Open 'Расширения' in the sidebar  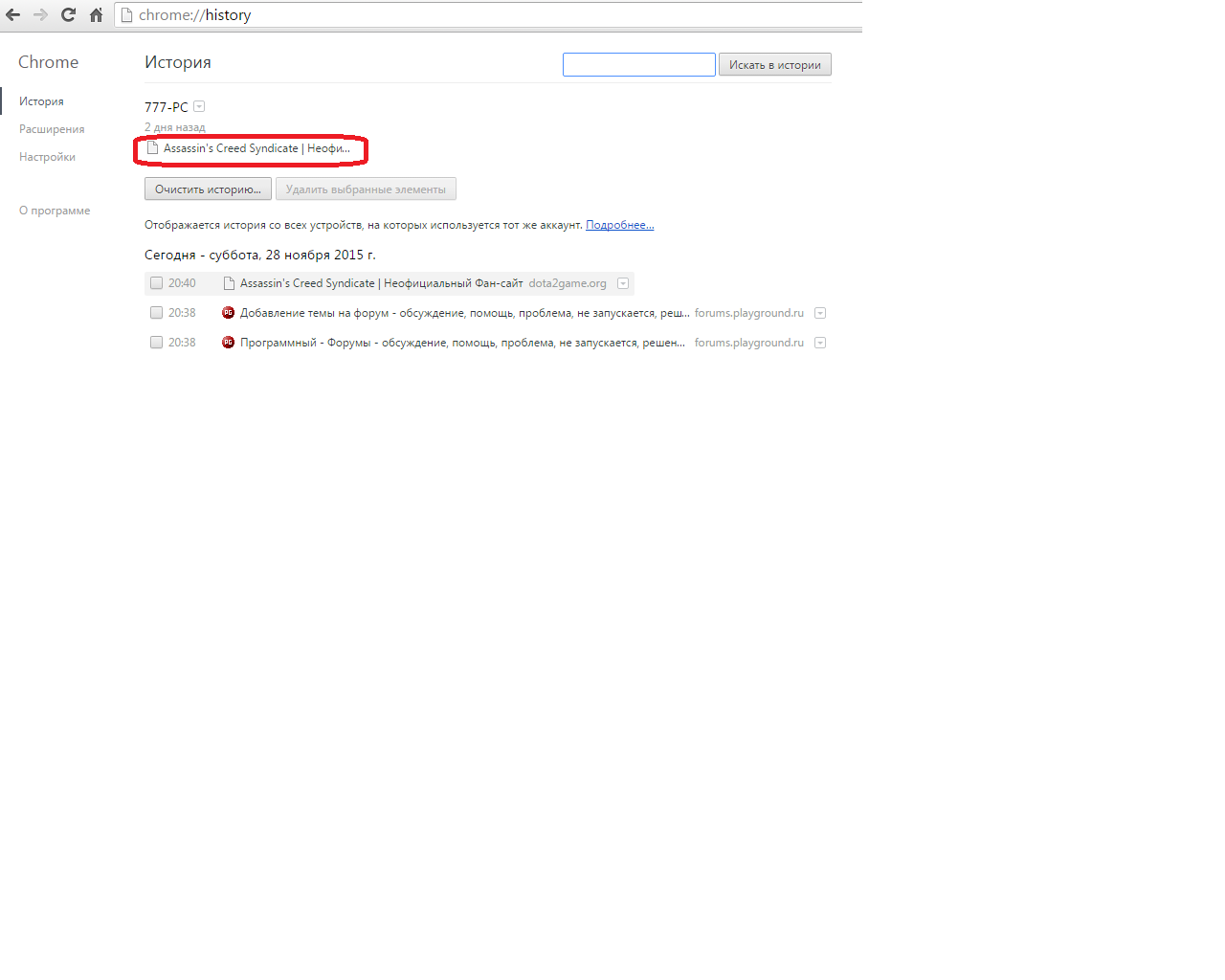click(52, 129)
